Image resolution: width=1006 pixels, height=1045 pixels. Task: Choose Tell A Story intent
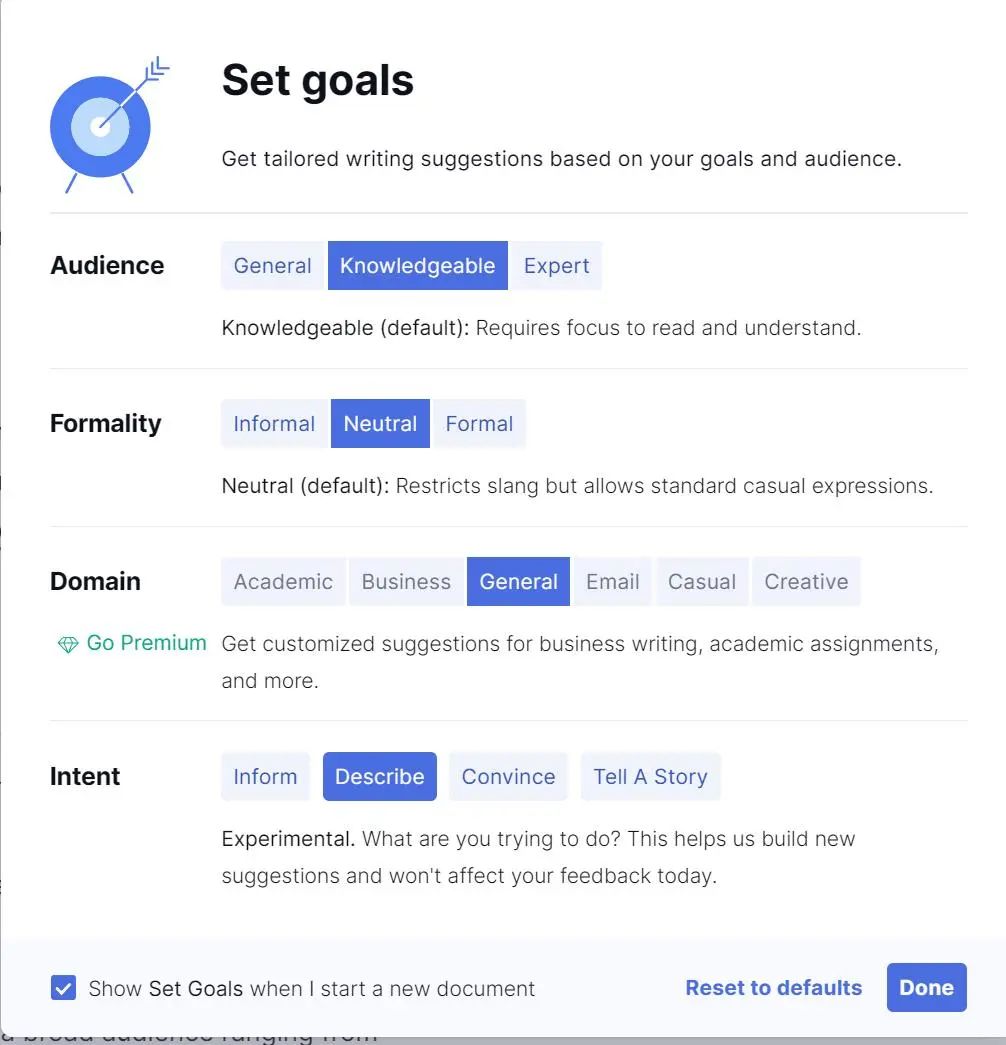(650, 776)
